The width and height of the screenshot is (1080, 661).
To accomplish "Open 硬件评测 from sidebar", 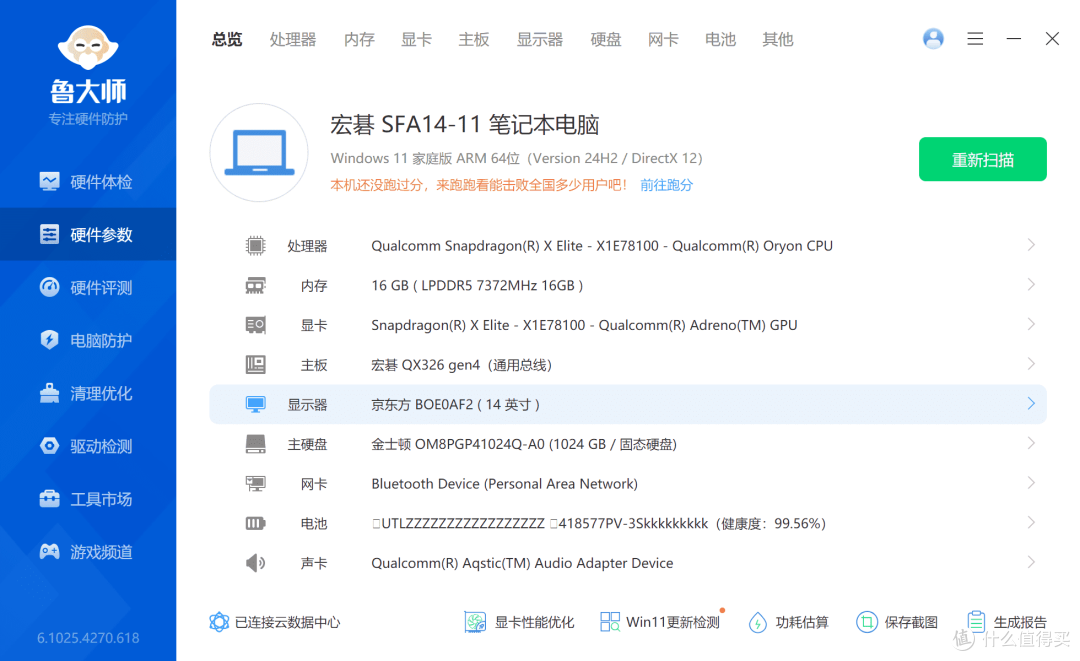I will [x=87, y=288].
